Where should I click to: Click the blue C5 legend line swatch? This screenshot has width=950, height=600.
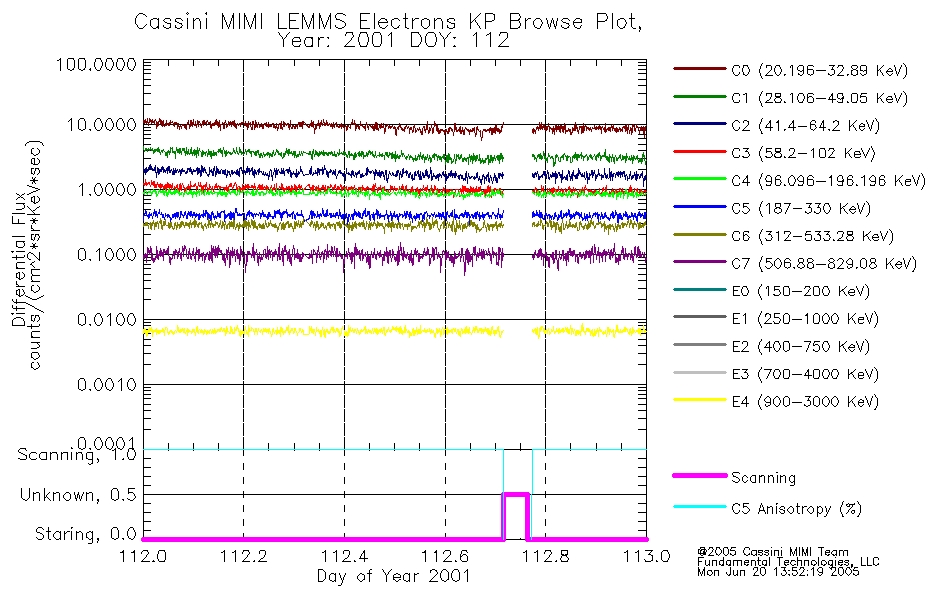click(699, 207)
